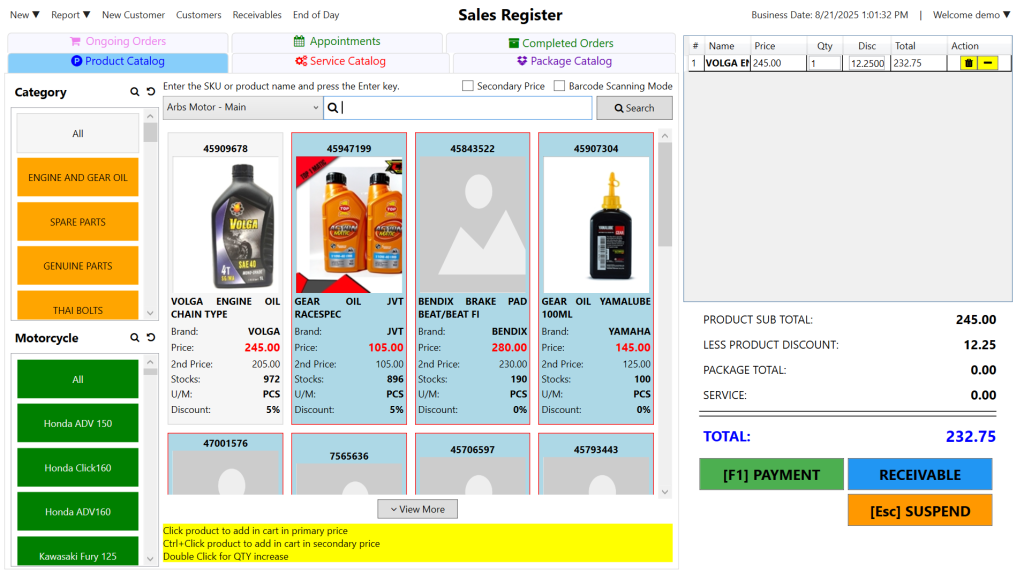Screen dimensions: 1024x571
Task: Filter by THAI BOLTS category
Action: pos(78,305)
